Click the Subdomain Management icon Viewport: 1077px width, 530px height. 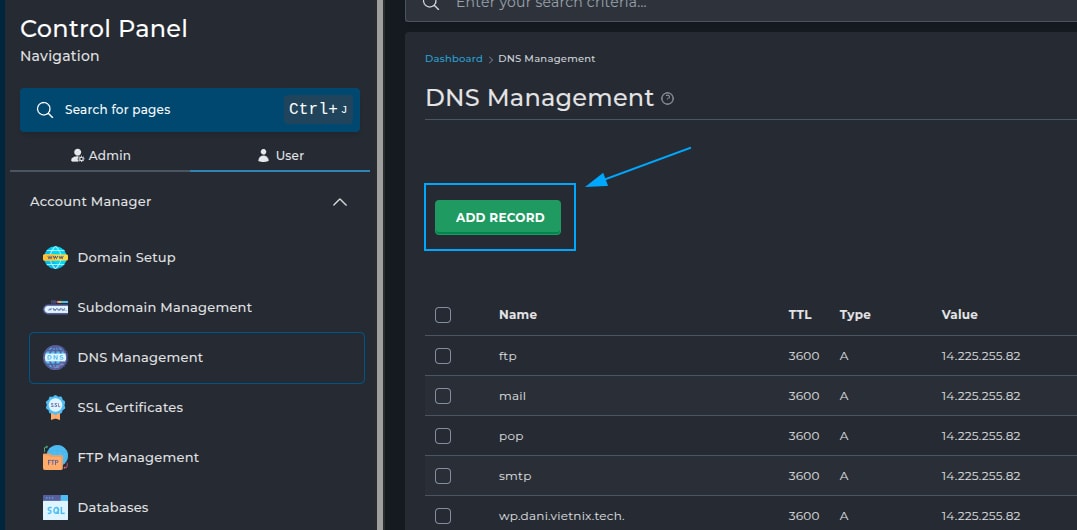(x=55, y=308)
